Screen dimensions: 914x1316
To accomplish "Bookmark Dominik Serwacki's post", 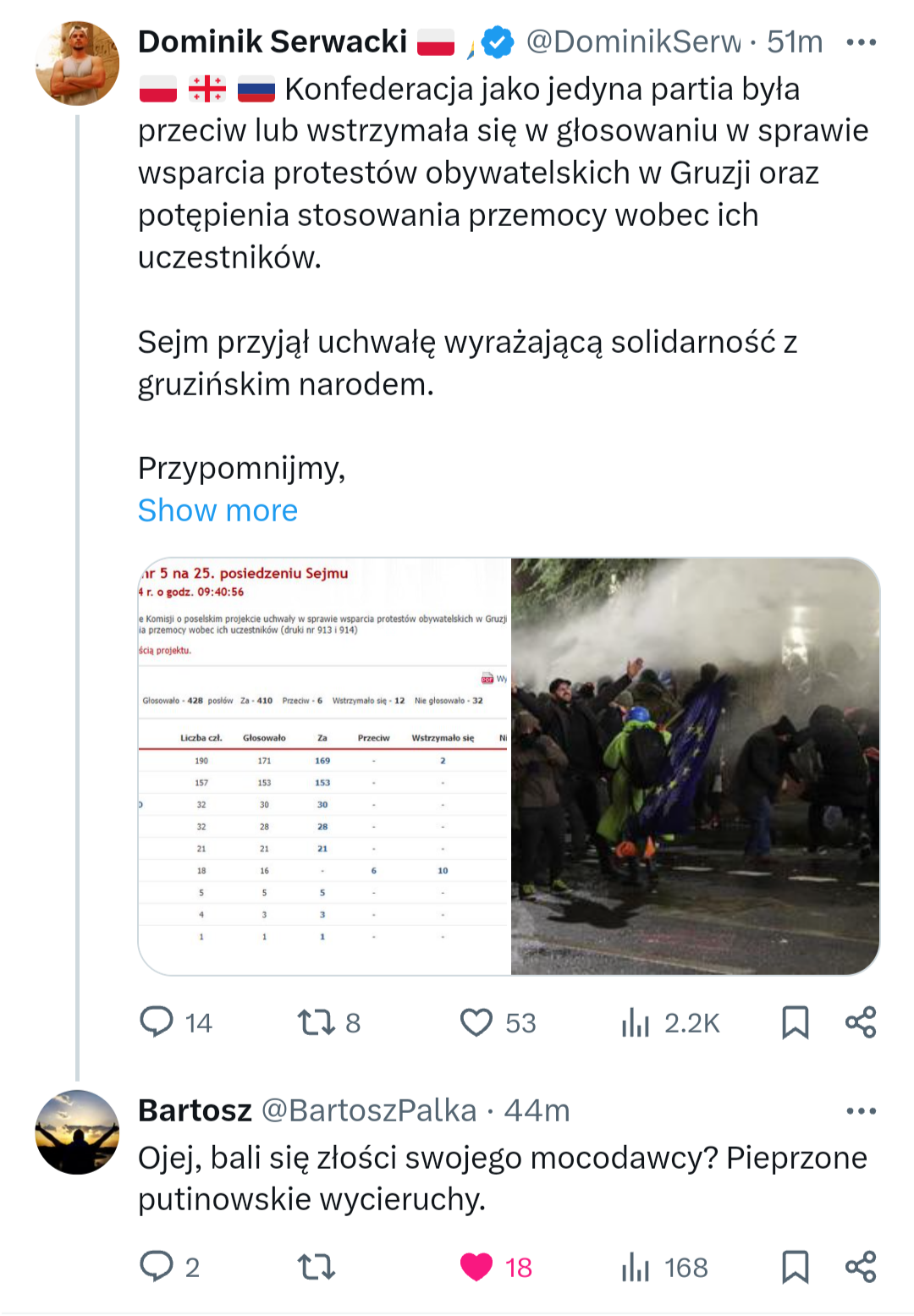I will 795,1021.
